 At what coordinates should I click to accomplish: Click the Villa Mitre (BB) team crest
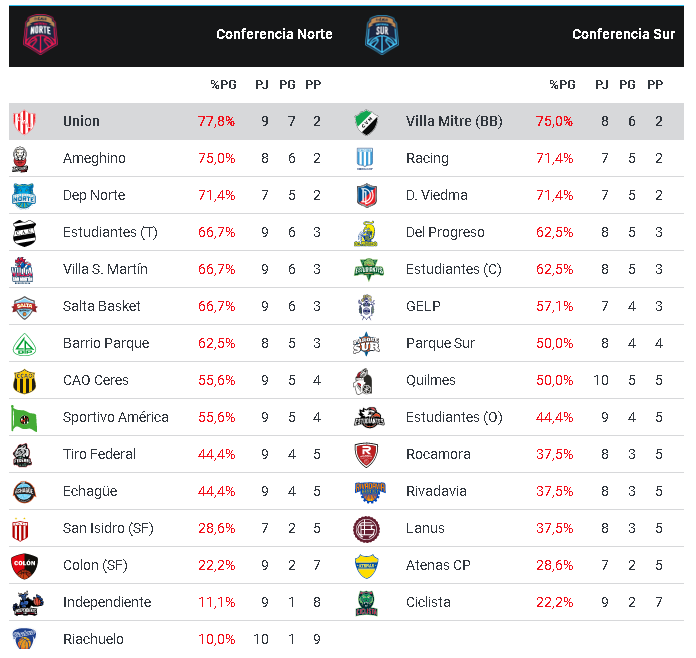point(365,122)
